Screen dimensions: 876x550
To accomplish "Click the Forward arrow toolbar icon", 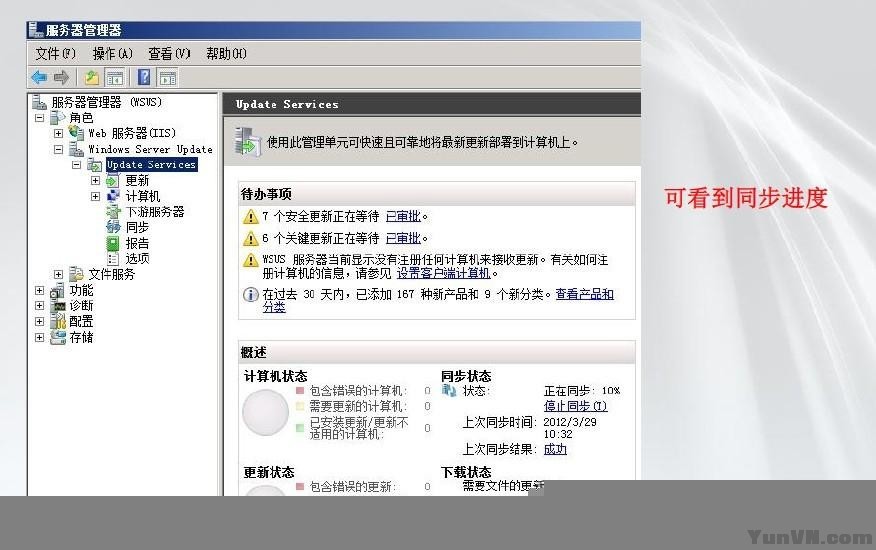I will click(61, 77).
